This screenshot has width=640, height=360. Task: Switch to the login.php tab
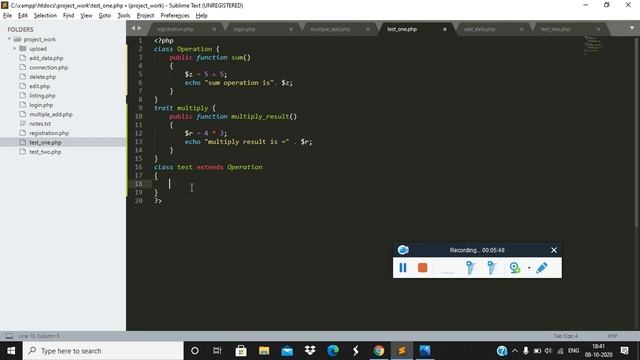click(244, 29)
